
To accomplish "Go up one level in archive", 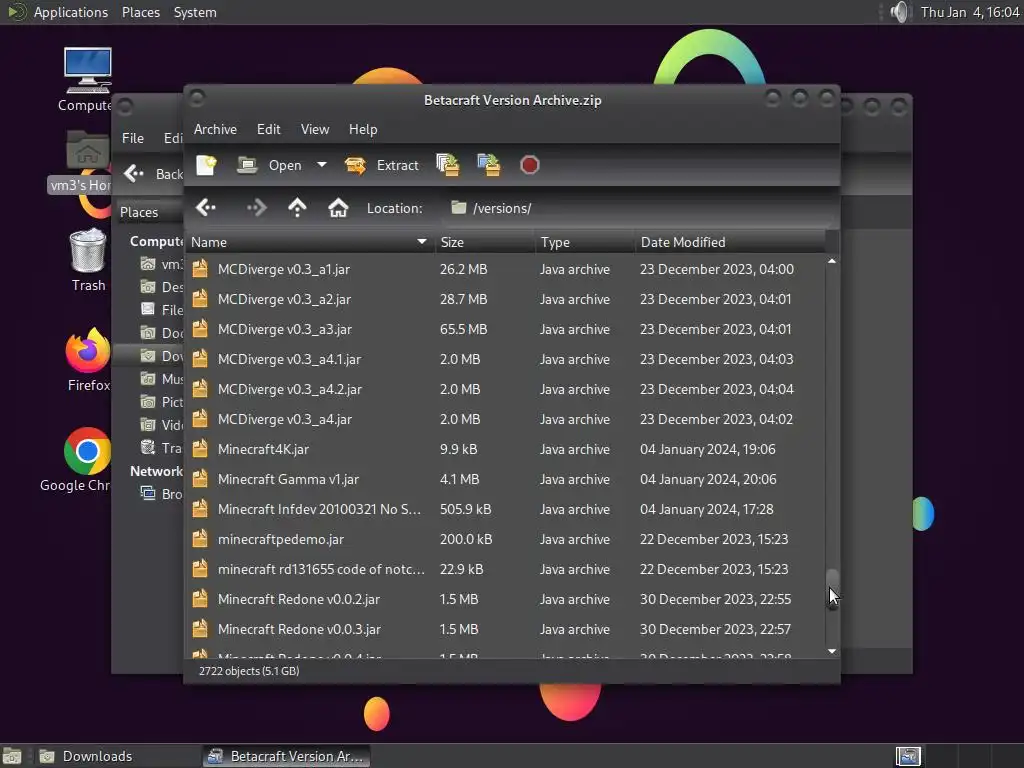I will coord(297,208).
